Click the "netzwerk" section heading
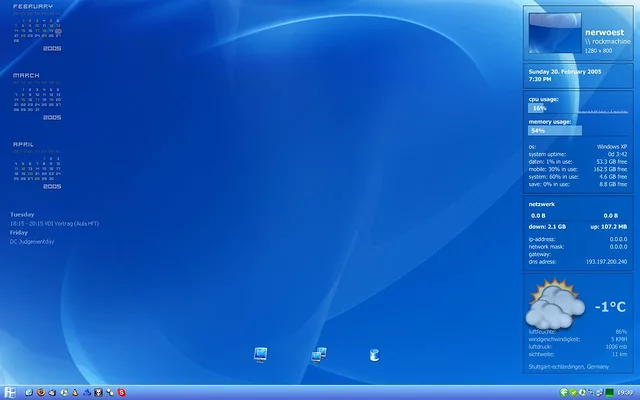The image size is (640, 400). (x=542, y=204)
